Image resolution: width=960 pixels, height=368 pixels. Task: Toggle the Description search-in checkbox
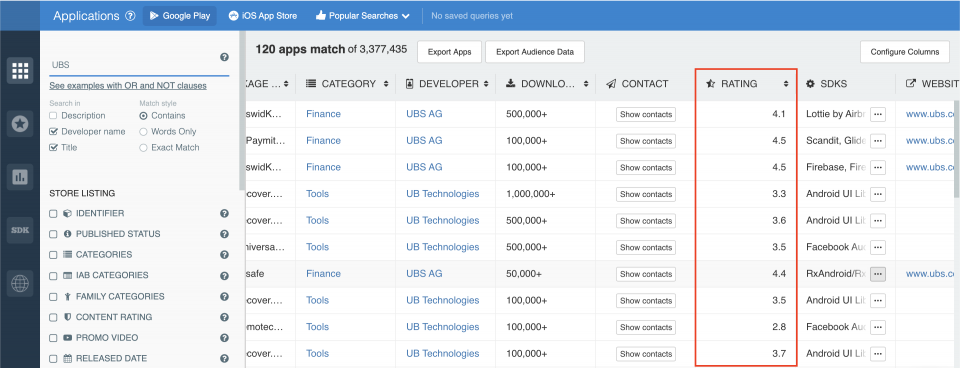[x=53, y=116]
